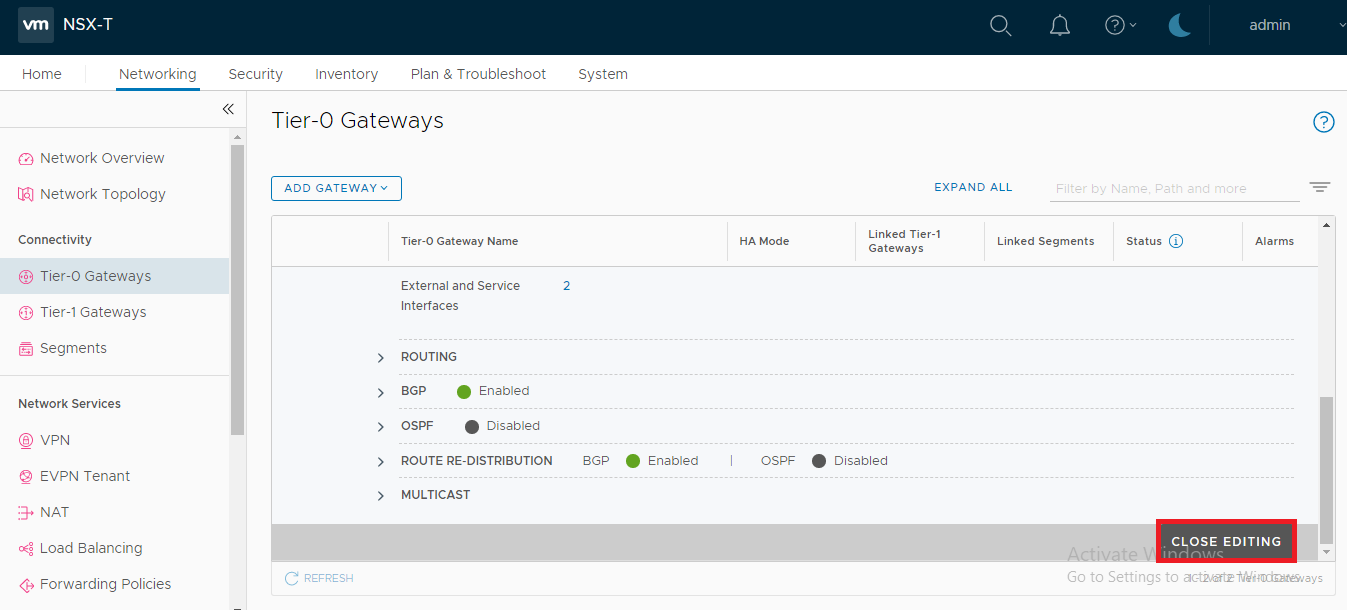Viewport: 1347px width, 610px height.
Task: Collapse the left navigation sidebar
Action: pos(228,109)
